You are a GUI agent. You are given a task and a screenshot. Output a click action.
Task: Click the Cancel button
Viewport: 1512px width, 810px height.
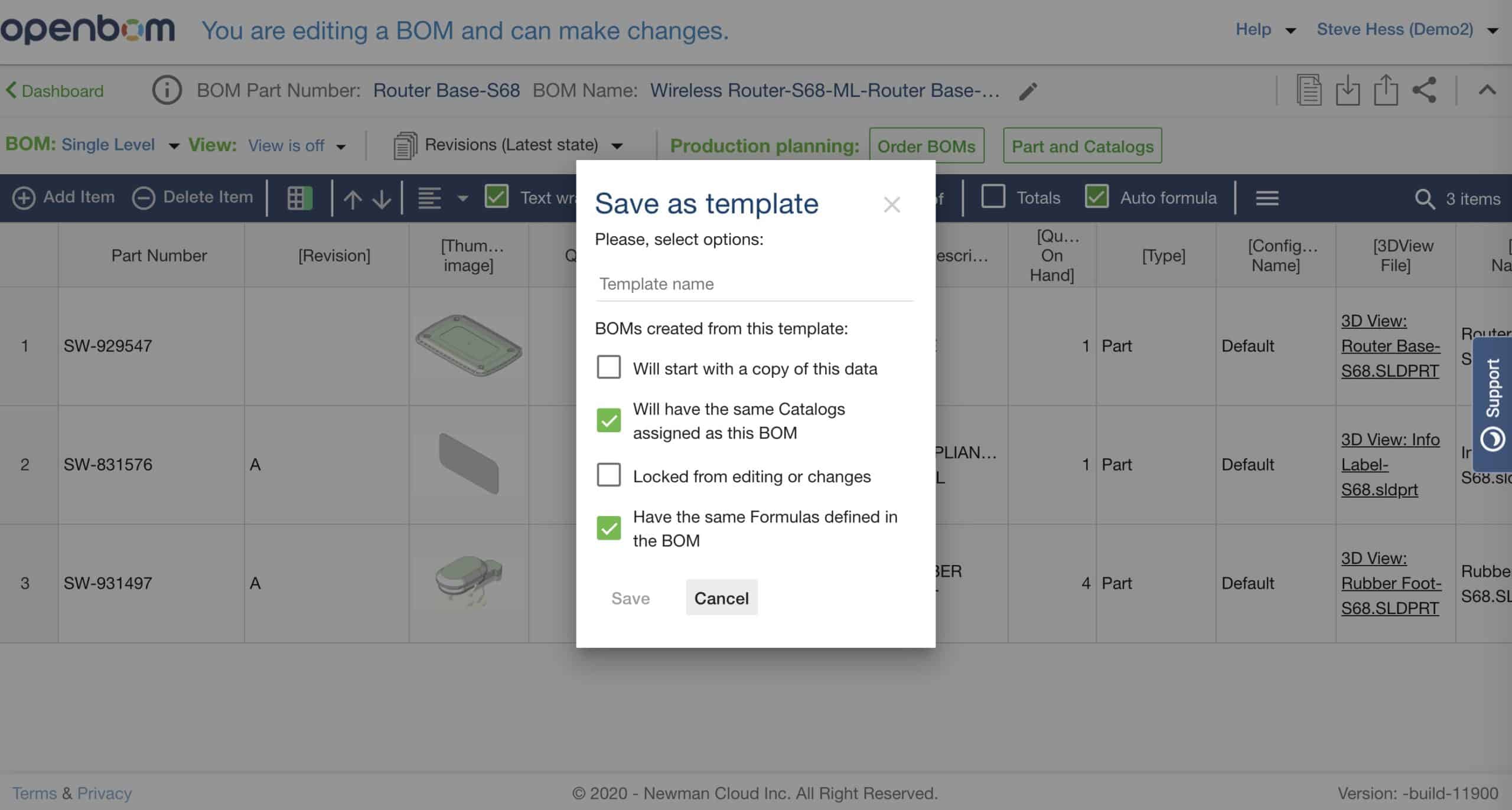721,598
